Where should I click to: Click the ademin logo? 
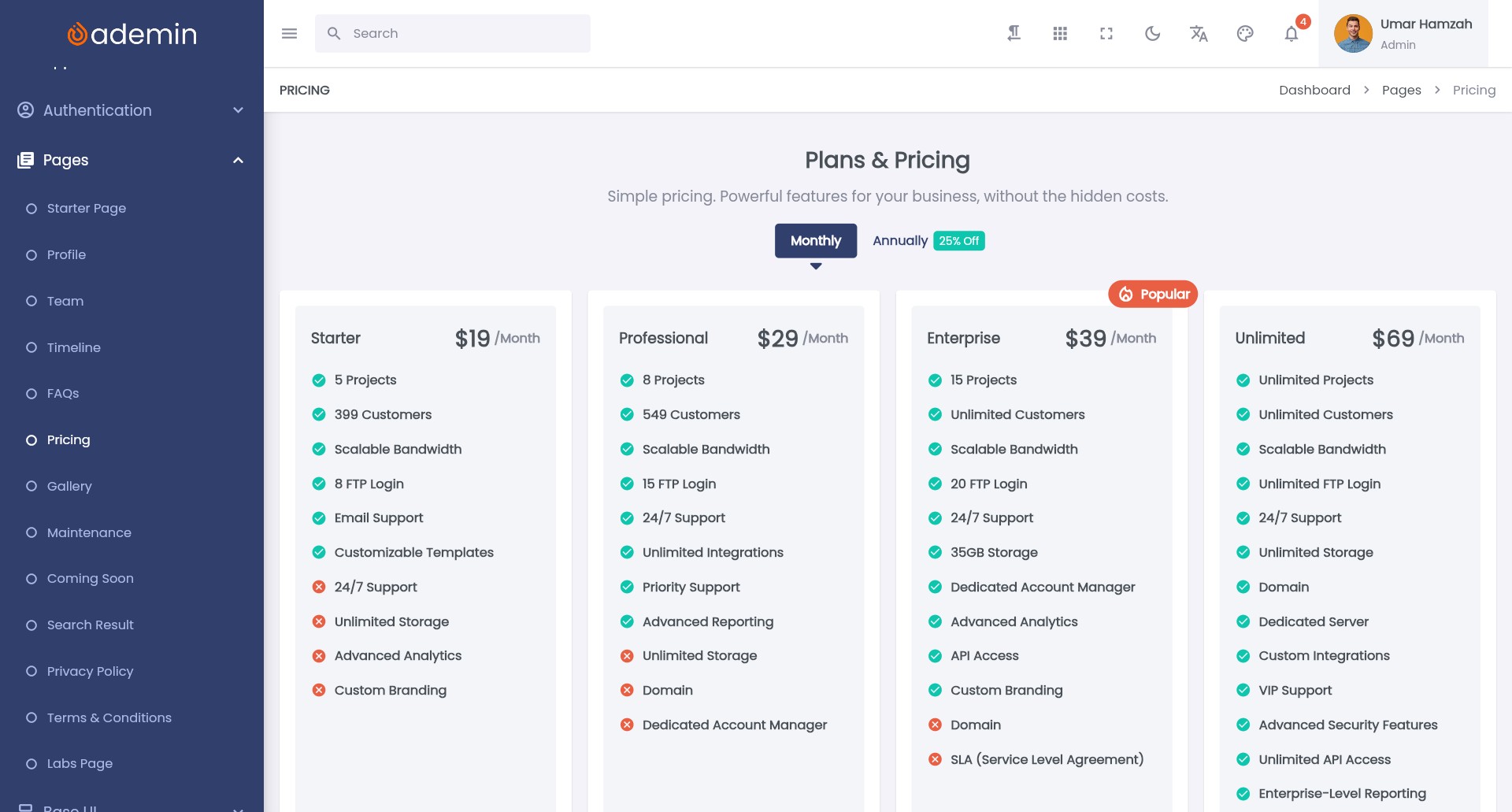click(132, 33)
